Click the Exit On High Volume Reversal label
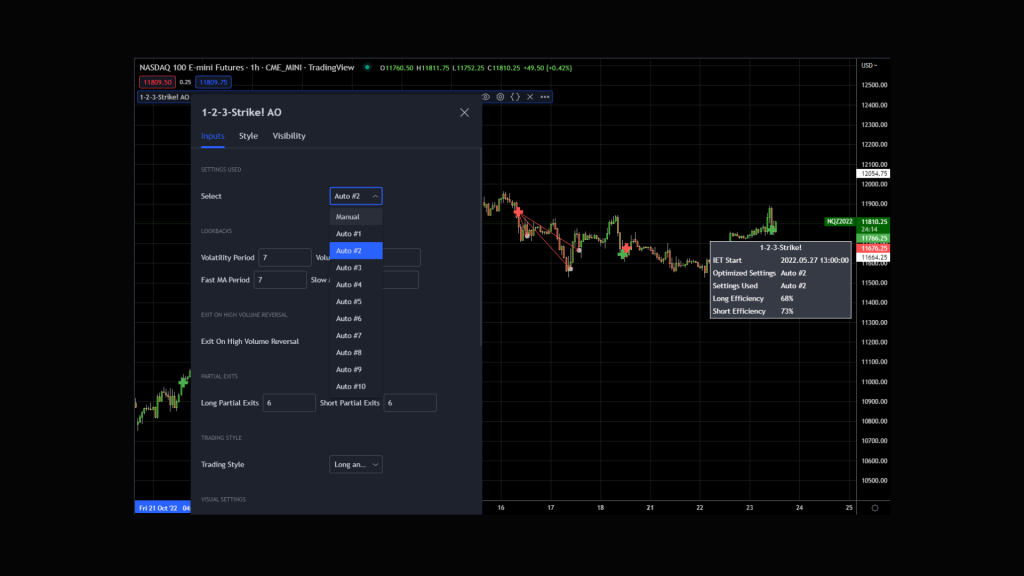Viewport: 1024px width, 576px height. coord(250,342)
